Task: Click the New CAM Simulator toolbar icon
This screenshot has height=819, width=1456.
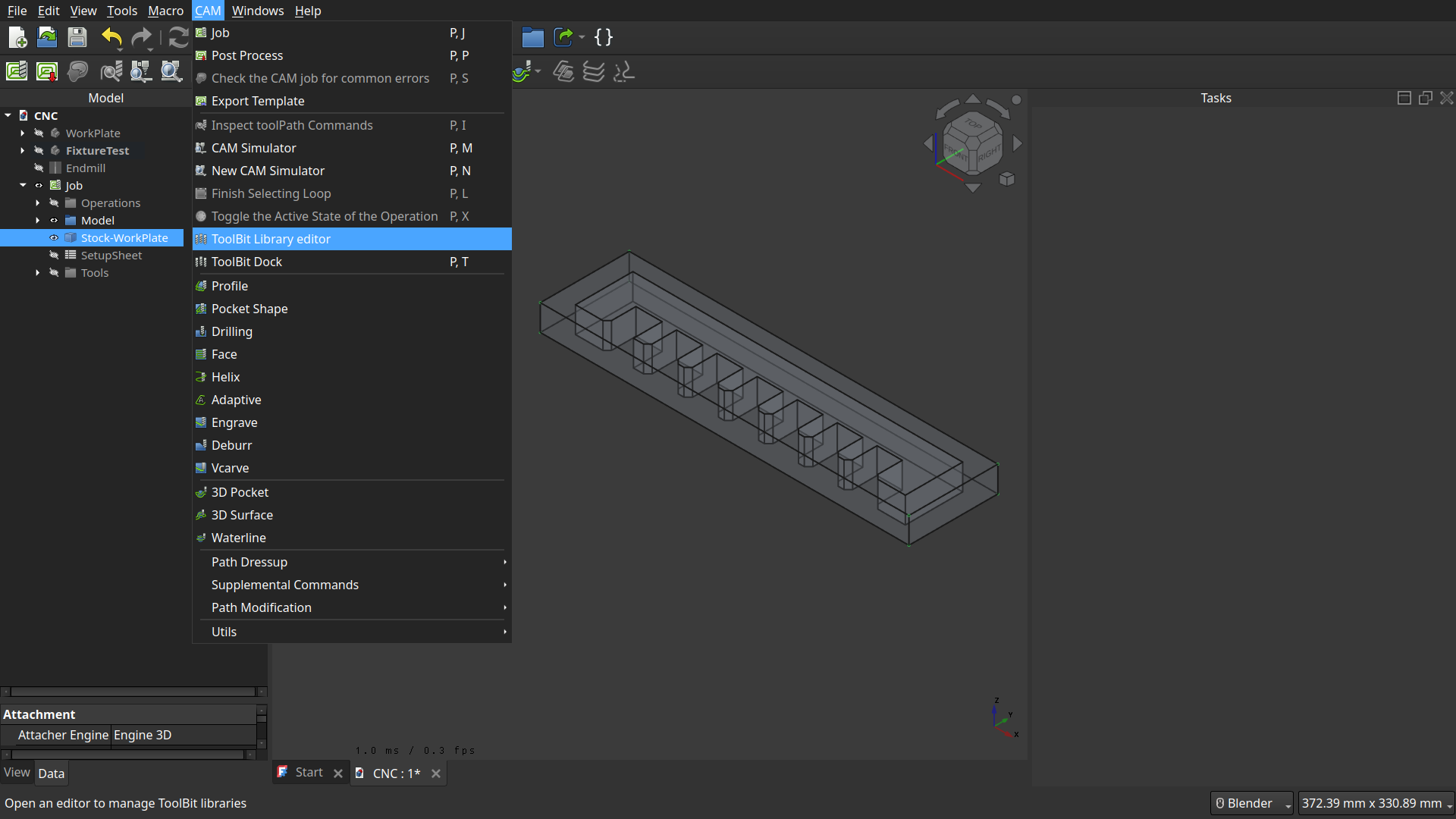Action: pos(171,71)
